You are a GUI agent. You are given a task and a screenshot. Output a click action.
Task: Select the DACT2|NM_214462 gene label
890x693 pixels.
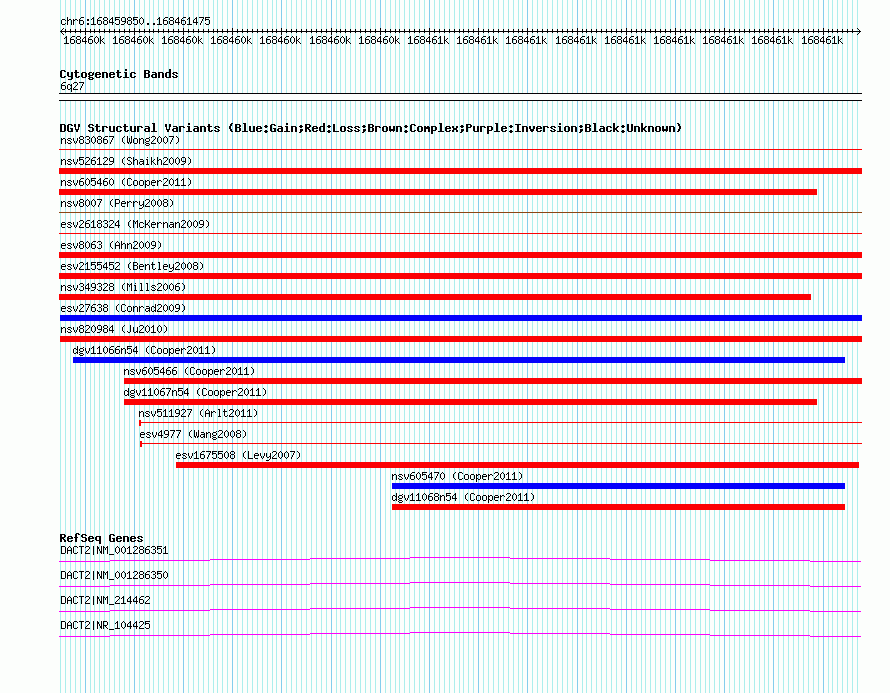[105, 600]
